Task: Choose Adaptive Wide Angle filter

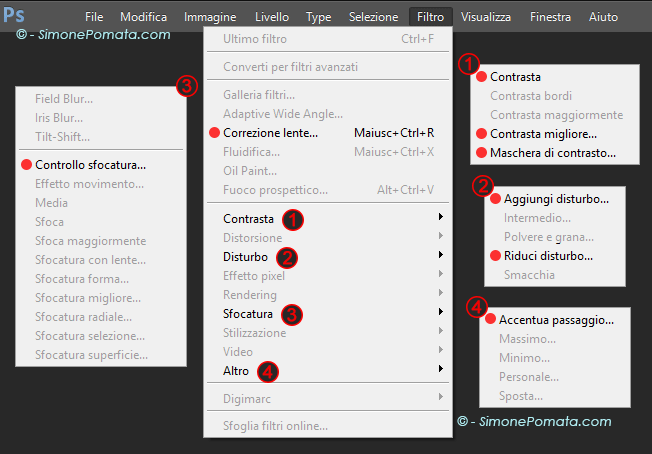Action: pos(328,114)
